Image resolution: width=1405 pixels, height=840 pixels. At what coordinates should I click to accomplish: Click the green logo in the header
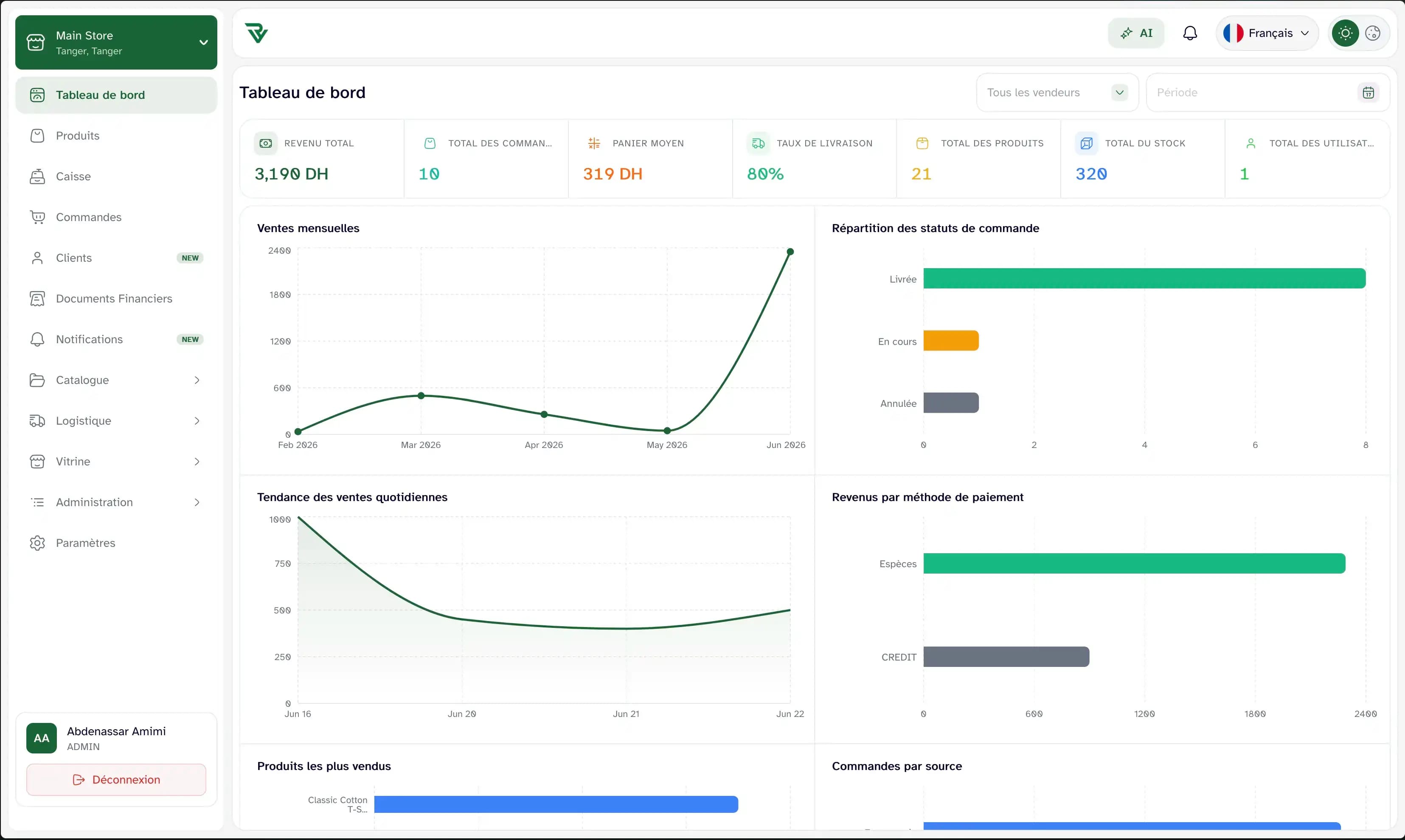pos(256,33)
